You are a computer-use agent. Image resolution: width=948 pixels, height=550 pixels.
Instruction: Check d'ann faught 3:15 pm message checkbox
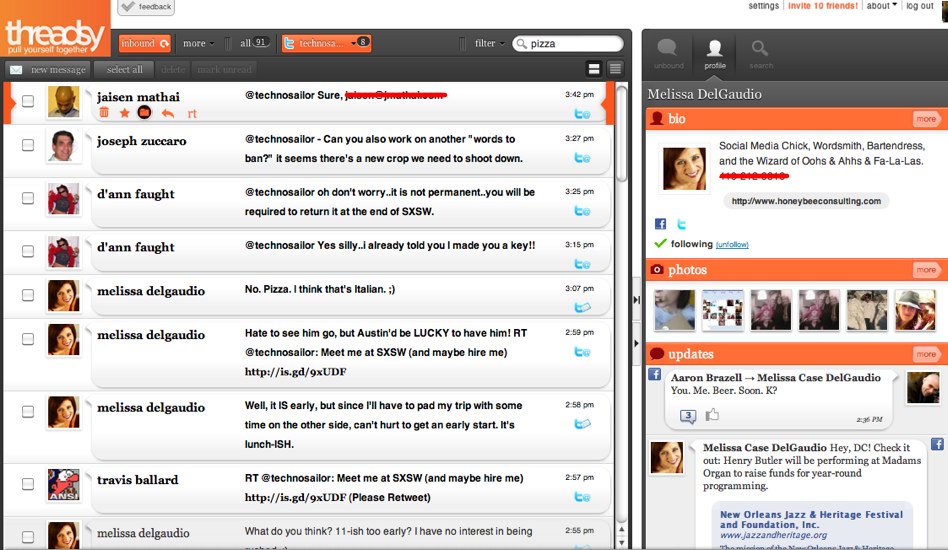[x=28, y=251]
